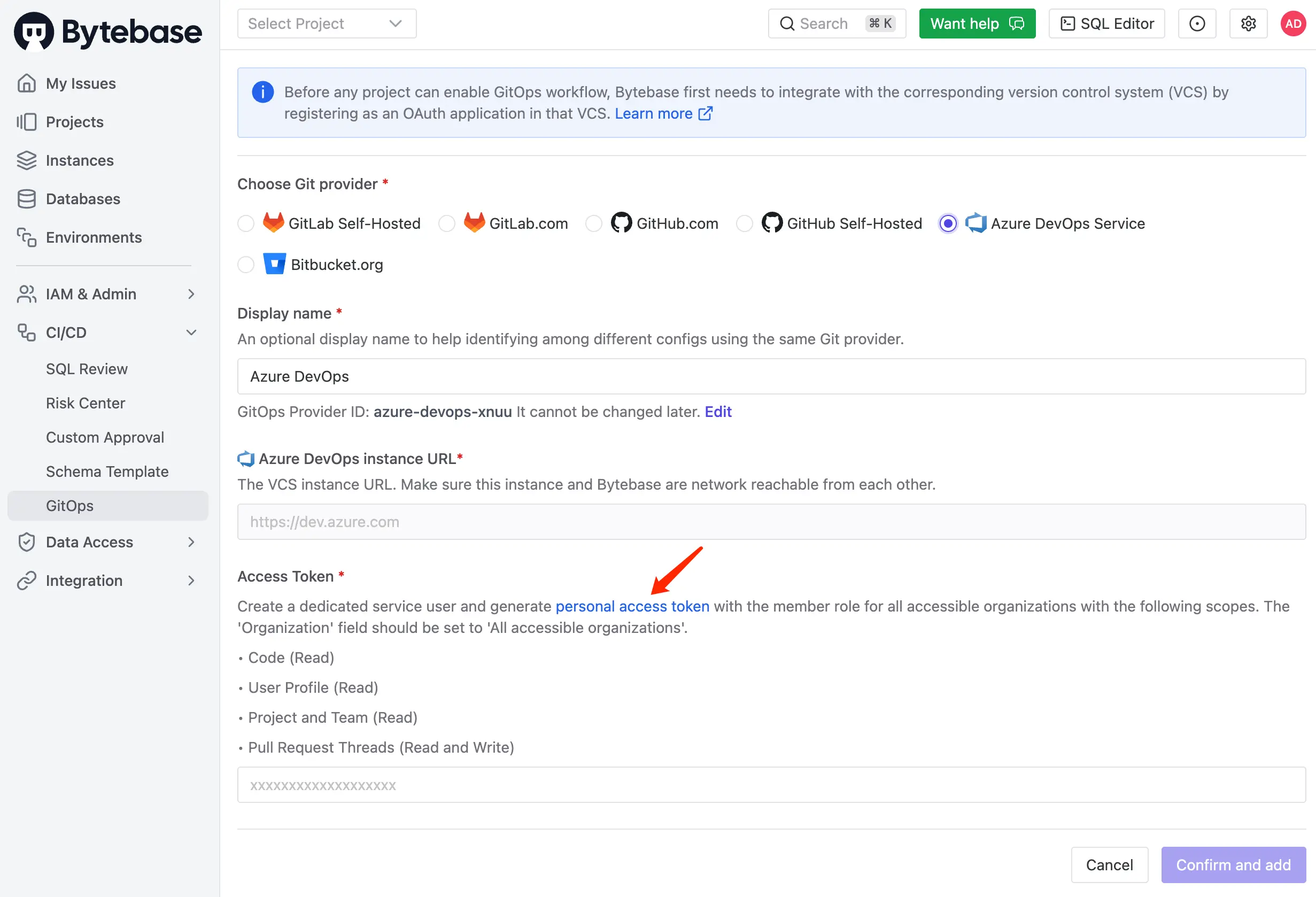The image size is (1316, 897).
Task: Select Azure DevOps Service radio button
Action: pos(948,223)
